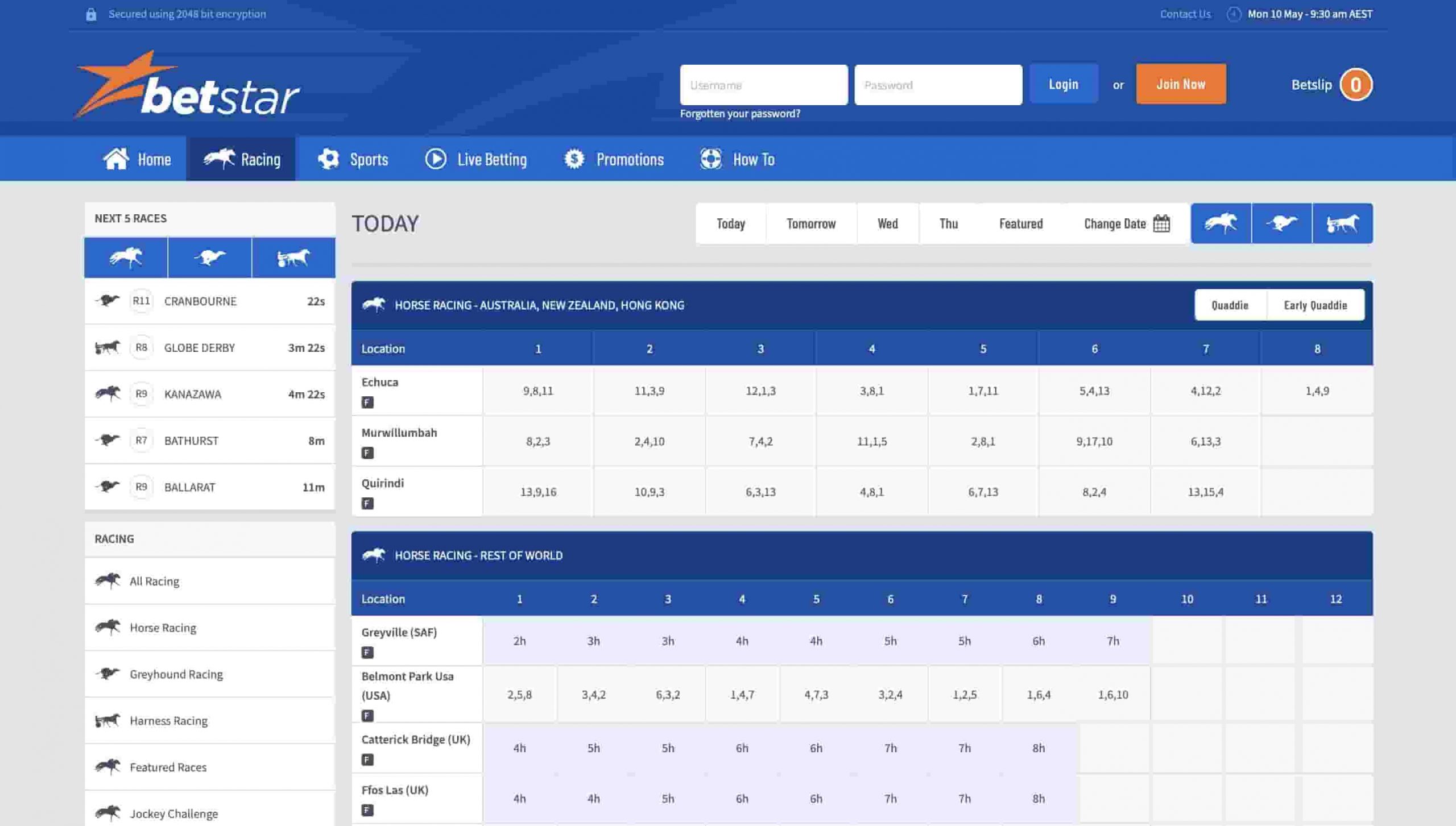Select Horse Racing sidebar icon

108,628
